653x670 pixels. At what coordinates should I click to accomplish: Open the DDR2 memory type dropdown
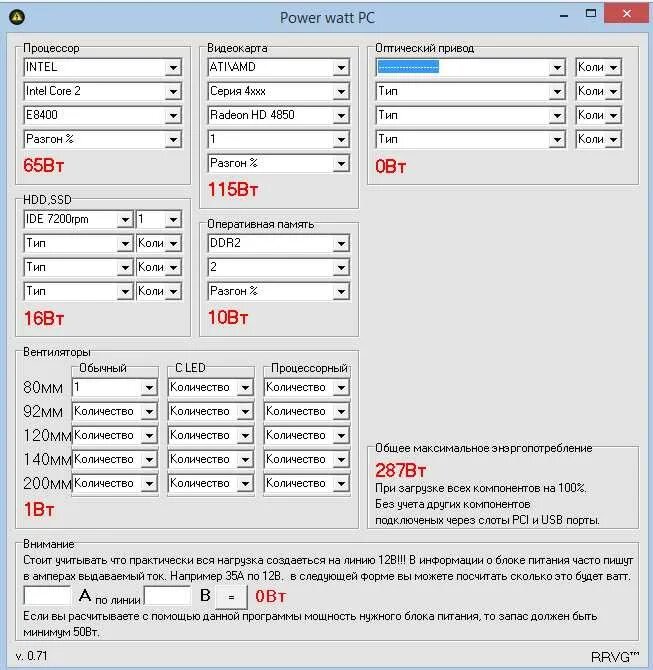click(279, 244)
